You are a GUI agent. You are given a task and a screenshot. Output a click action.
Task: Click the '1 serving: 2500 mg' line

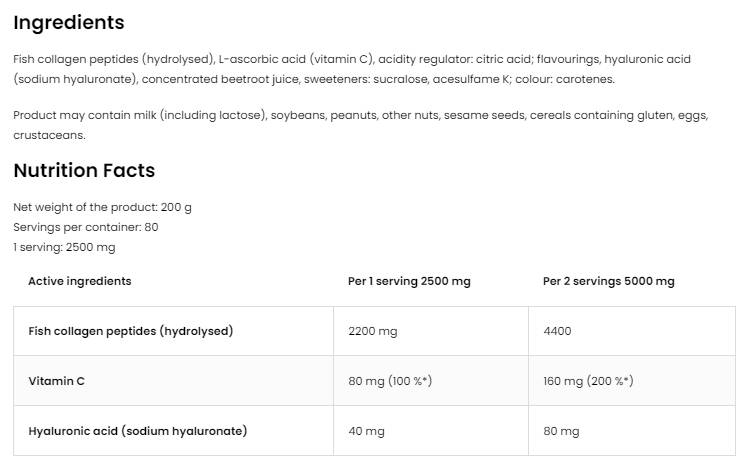tap(64, 247)
